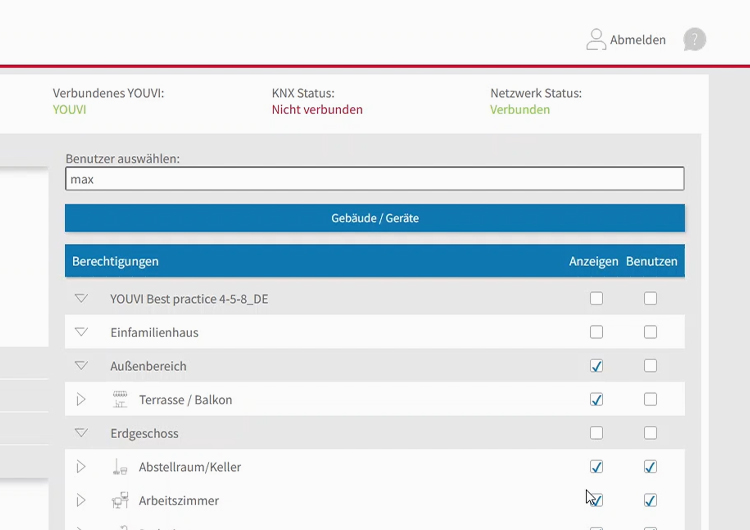
Task: Open the help speech bubble icon
Action: click(x=695, y=39)
